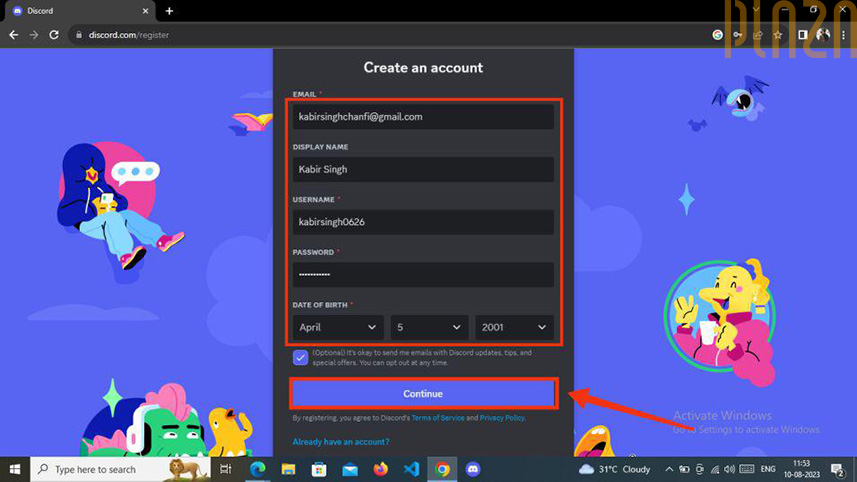This screenshot has height=482, width=857.
Task: Open Microsoft Store from the taskbar
Action: tap(319, 469)
